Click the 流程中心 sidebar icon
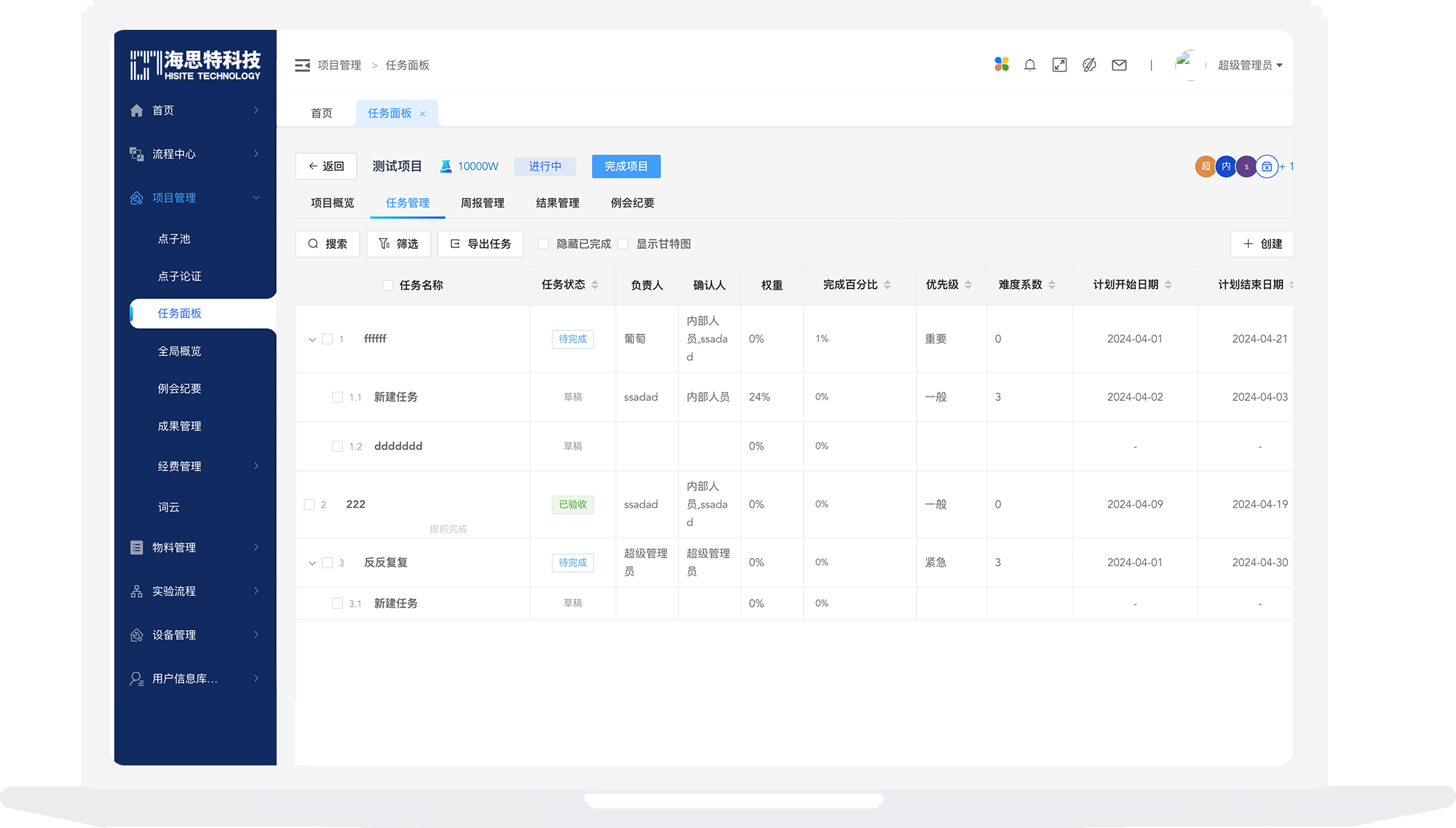This screenshot has height=828, width=1456. tap(136, 154)
